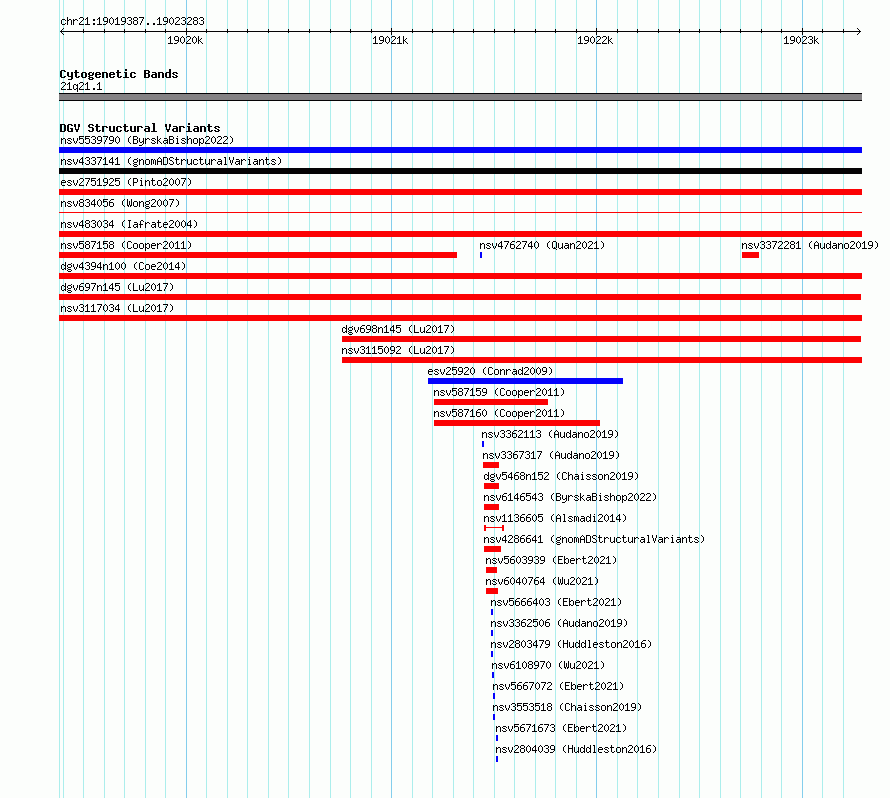
Task: Click nsv3362506 (Audano2019) label
Action: click(559, 623)
